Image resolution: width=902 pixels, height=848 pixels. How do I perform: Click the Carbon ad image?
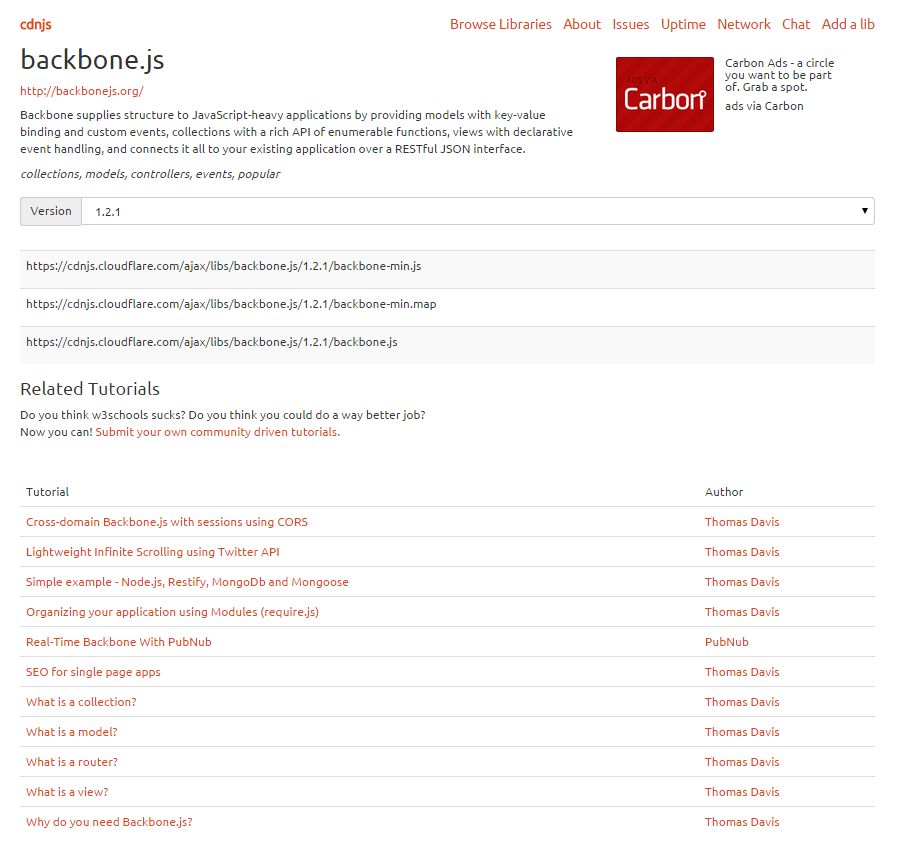coord(664,94)
